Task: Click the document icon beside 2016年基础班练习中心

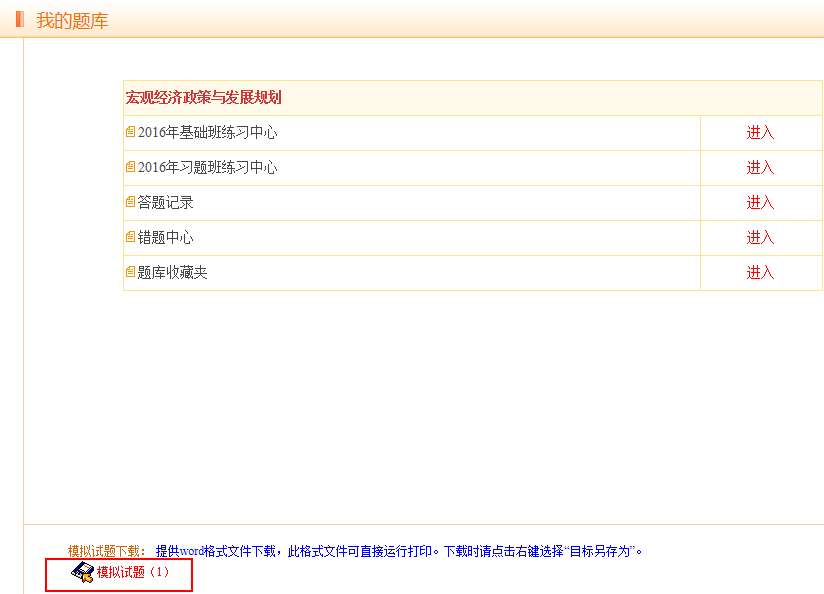Action: pos(130,132)
